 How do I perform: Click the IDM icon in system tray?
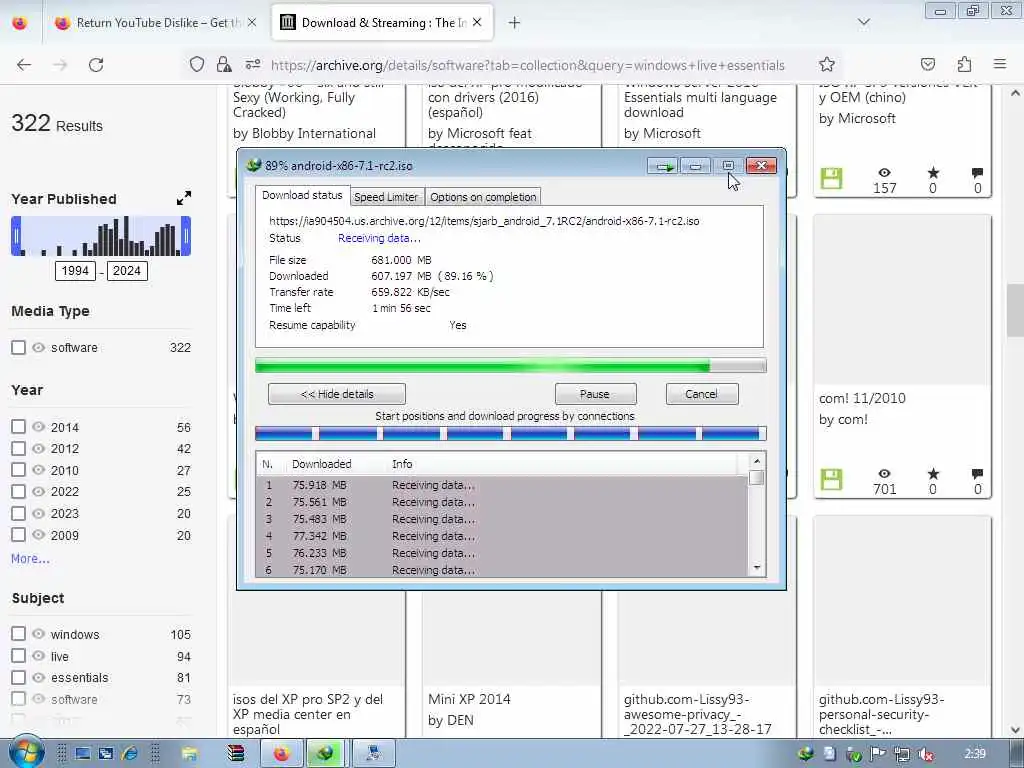coord(806,754)
